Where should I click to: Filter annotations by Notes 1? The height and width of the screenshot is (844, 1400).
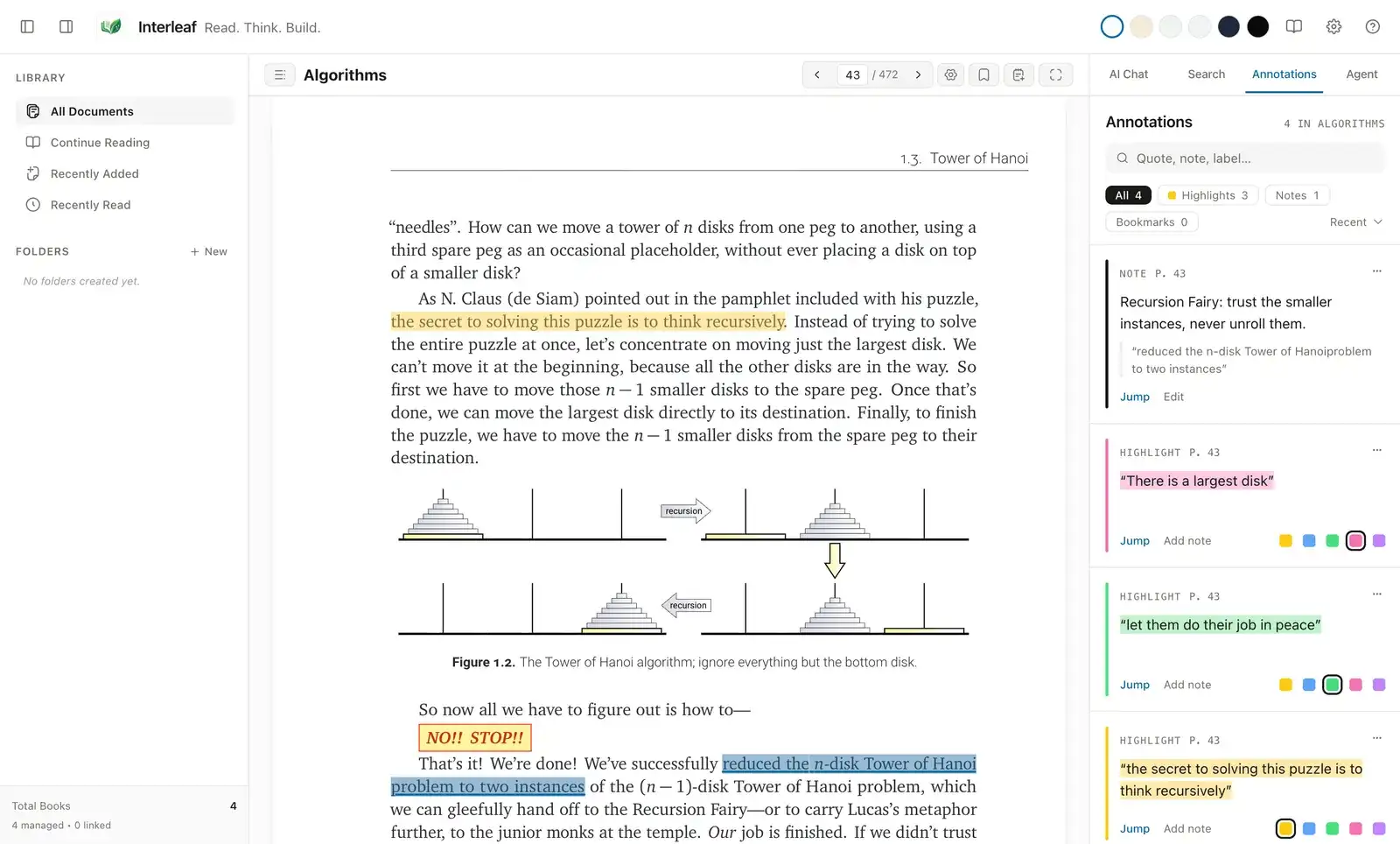coord(1297,195)
